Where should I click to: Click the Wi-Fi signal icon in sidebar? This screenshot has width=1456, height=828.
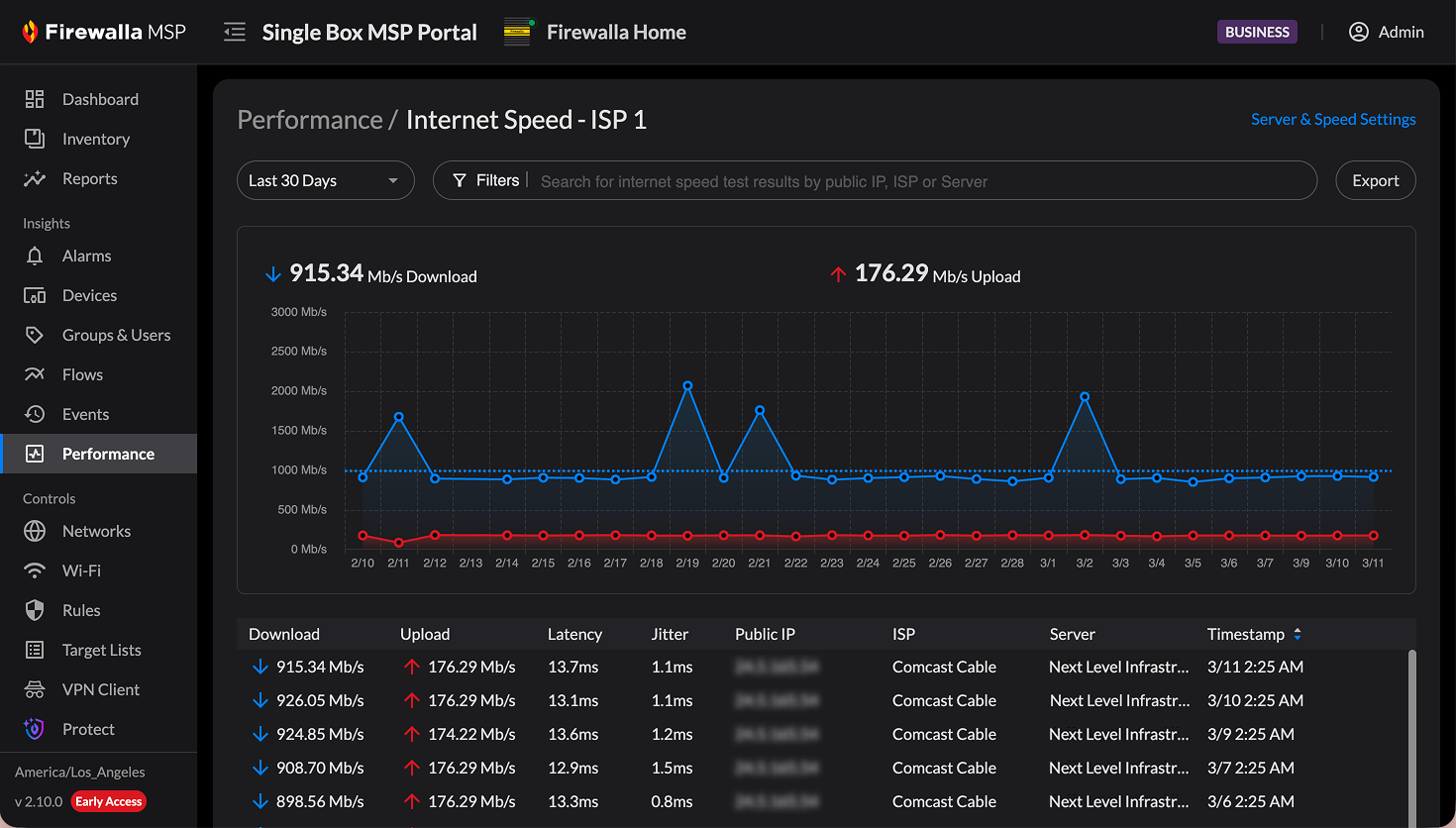click(x=35, y=570)
